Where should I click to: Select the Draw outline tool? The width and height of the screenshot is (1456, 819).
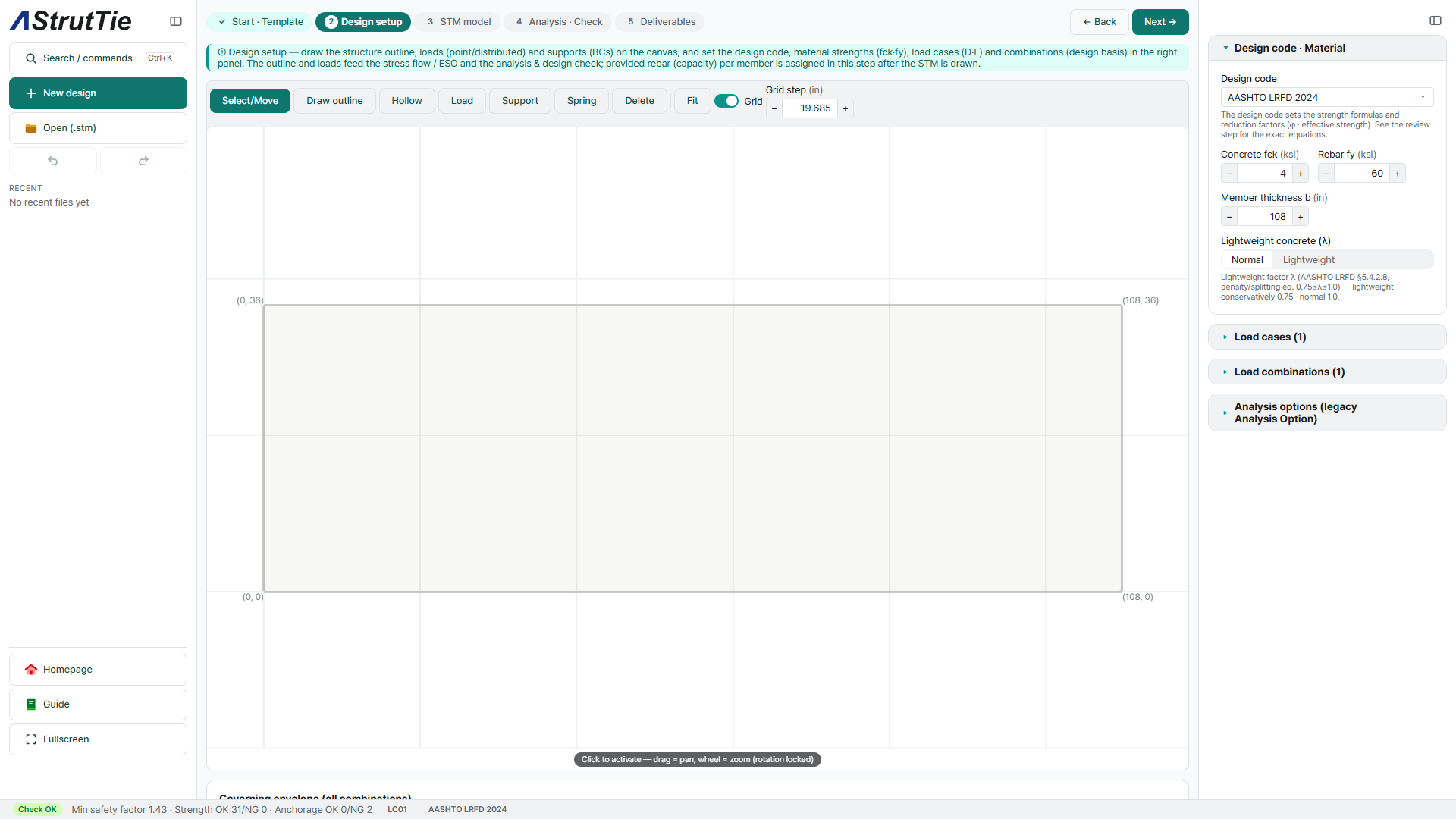334,101
